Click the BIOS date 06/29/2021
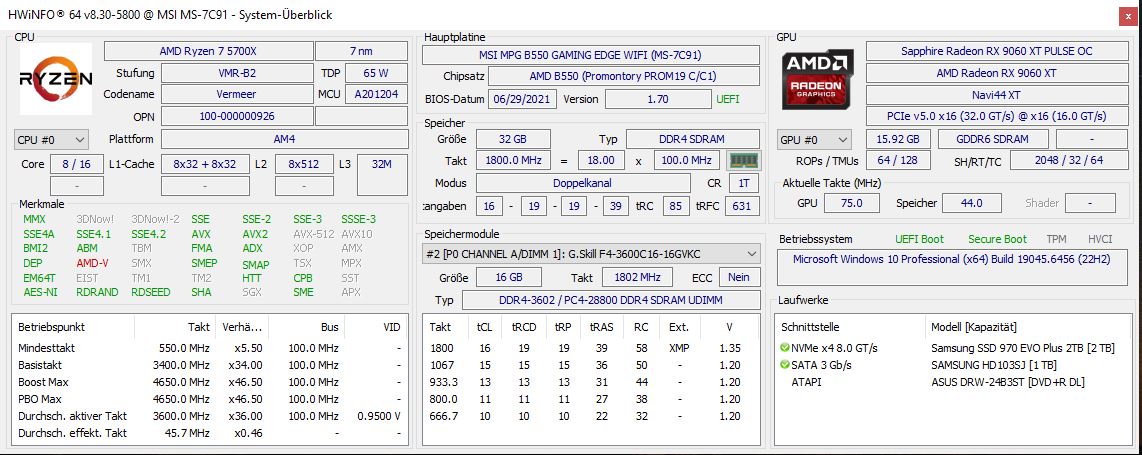Viewport: 1142px width, 455px height. tap(523, 99)
